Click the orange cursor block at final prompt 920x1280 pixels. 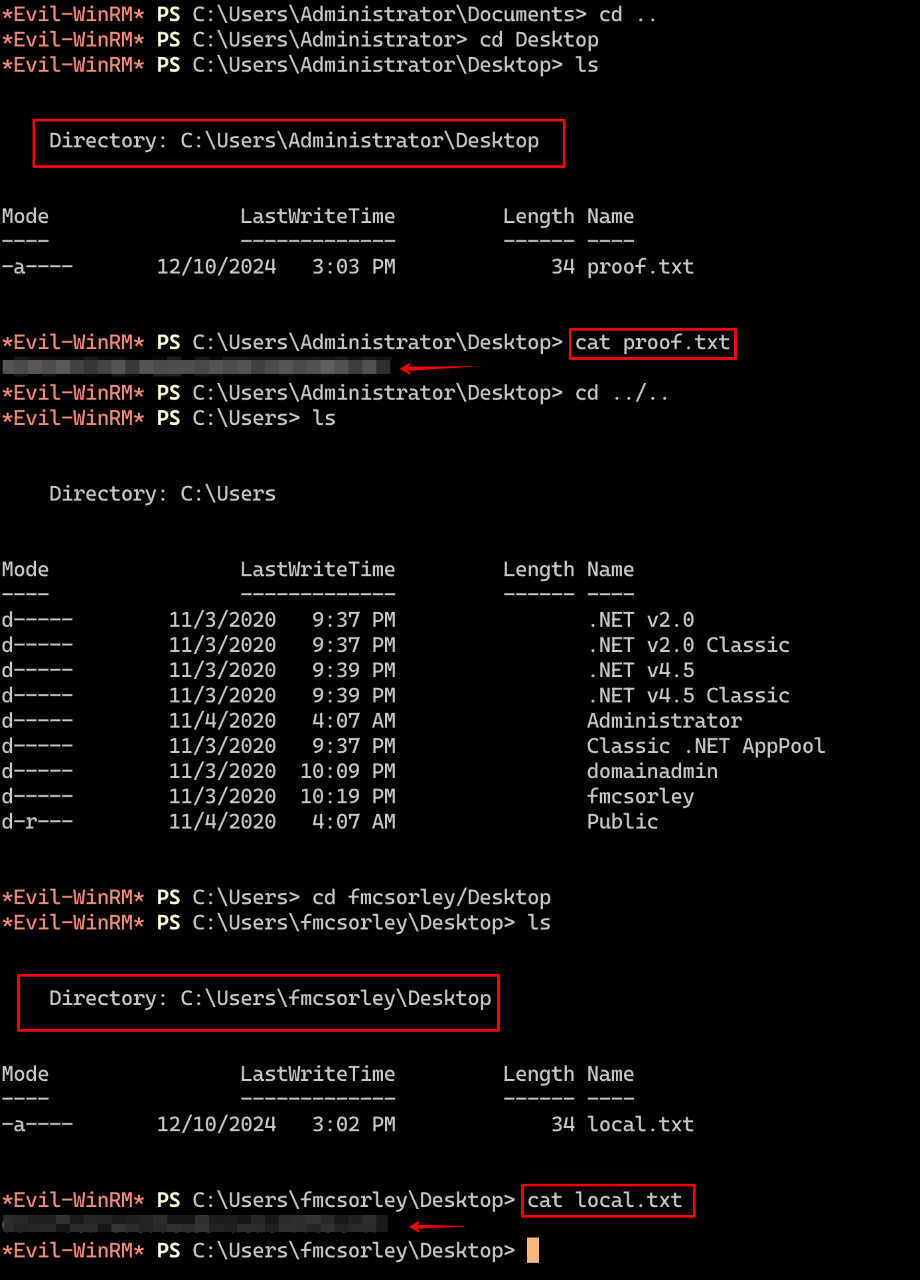click(533, 1251)
